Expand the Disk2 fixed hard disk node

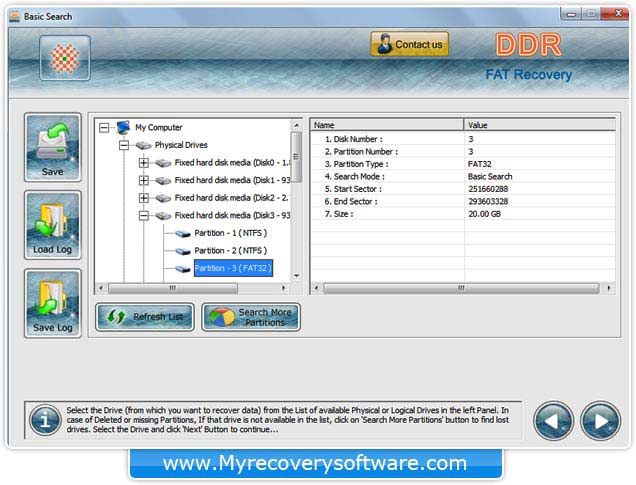click(x=144, y=198)
